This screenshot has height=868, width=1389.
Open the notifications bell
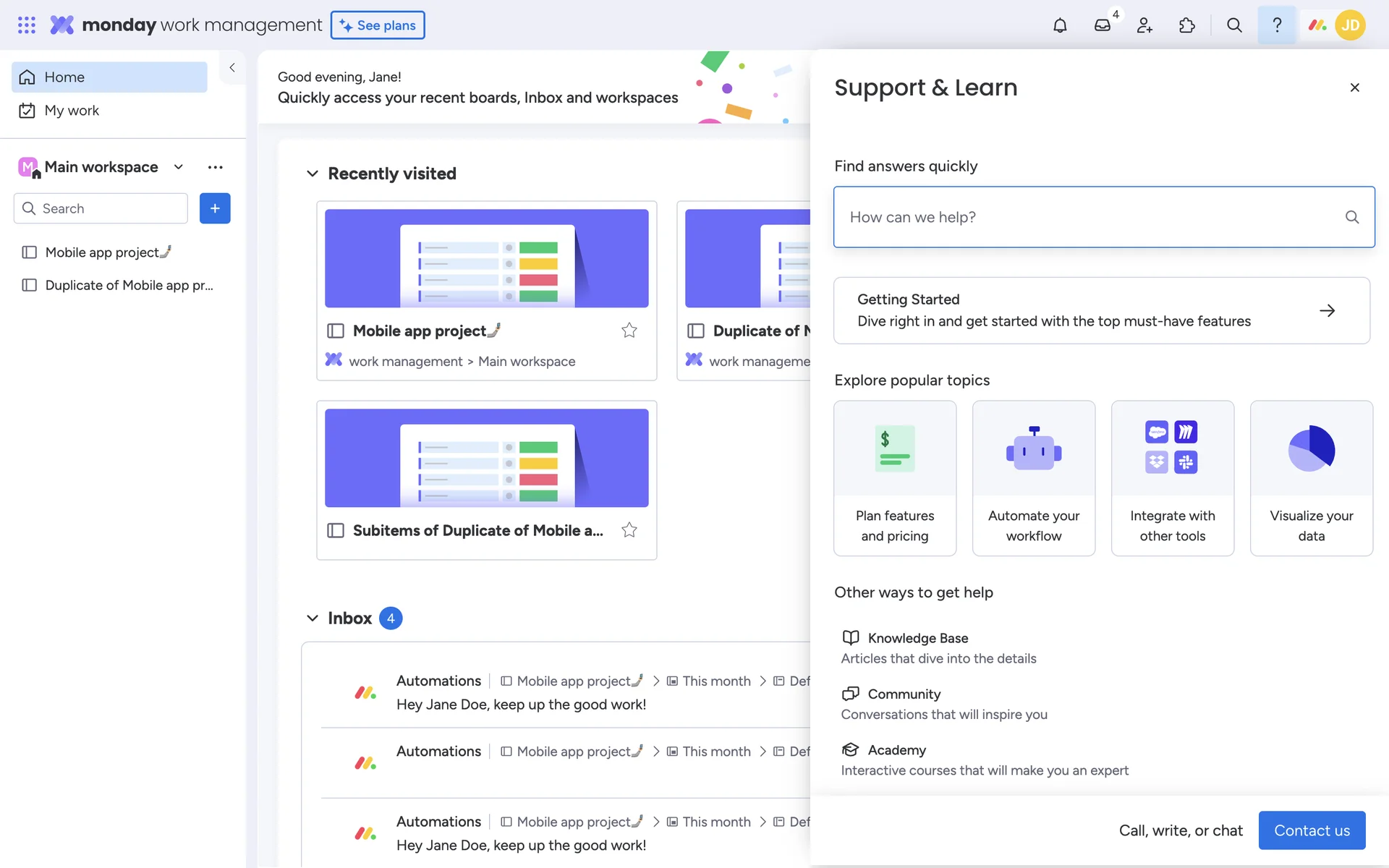click(1060, 25)
